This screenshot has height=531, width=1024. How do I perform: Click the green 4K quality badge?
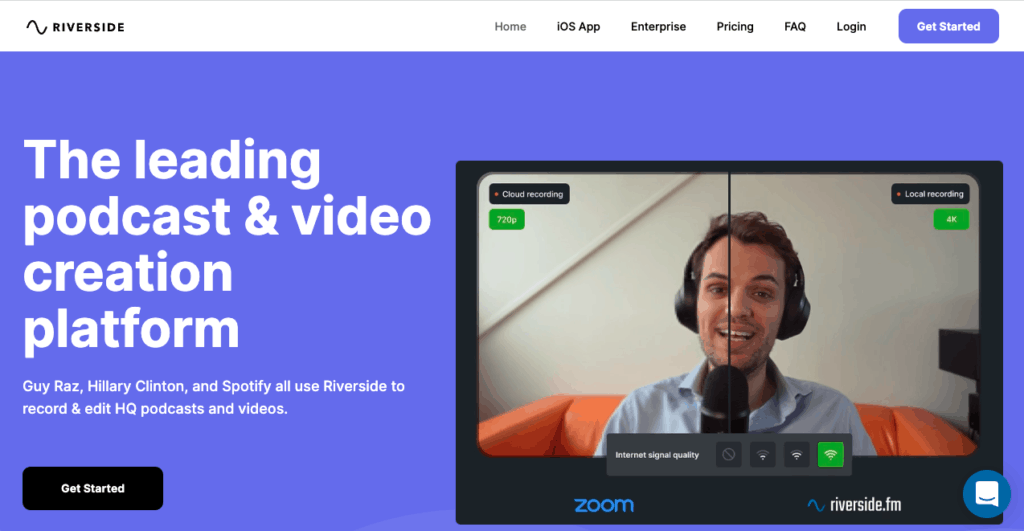click(x=951, y=219)
